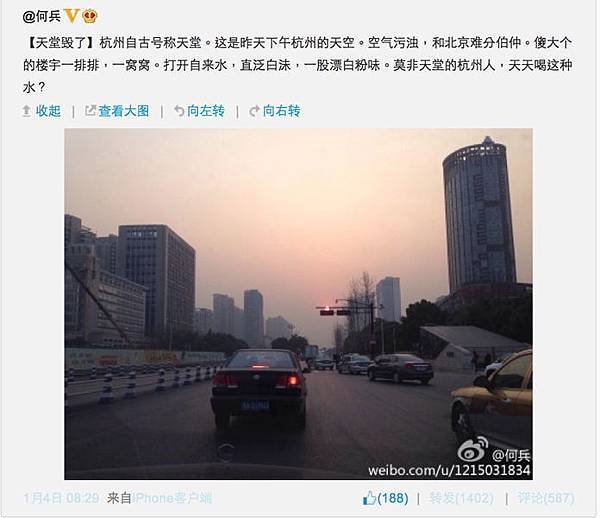
Task: Click the crown membership badge icon
Action: (x=90, y=16)
